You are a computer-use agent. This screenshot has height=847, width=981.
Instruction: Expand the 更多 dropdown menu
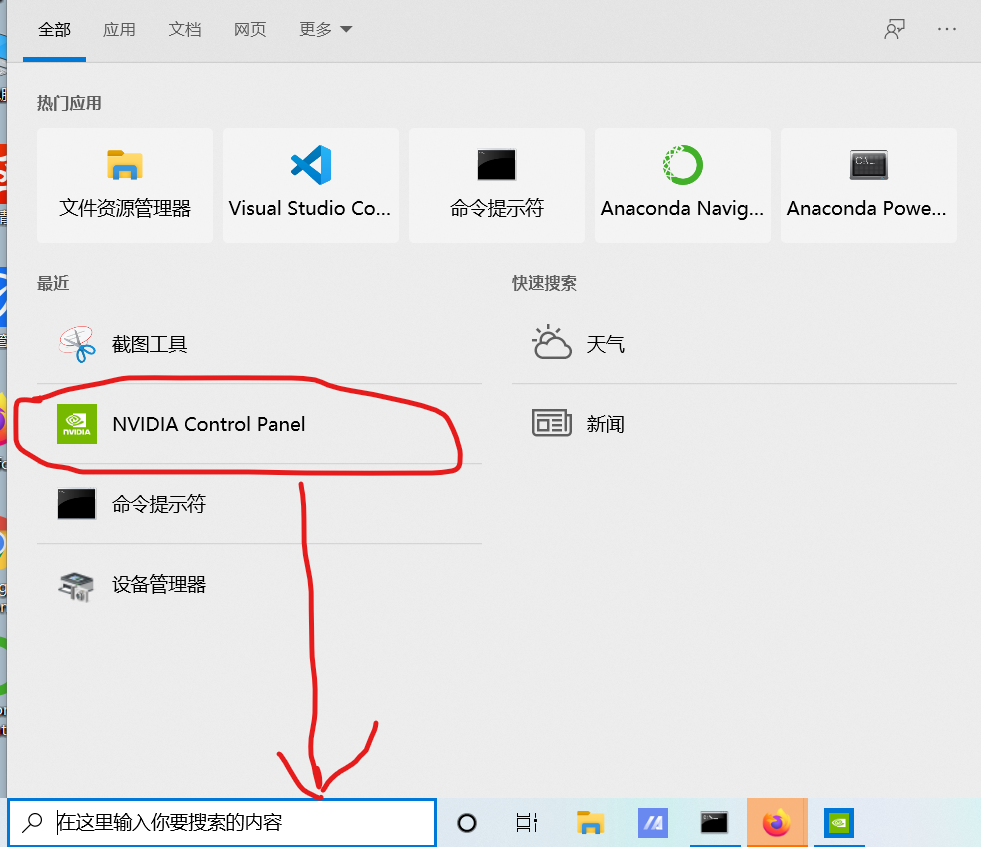tap(325, 29)
